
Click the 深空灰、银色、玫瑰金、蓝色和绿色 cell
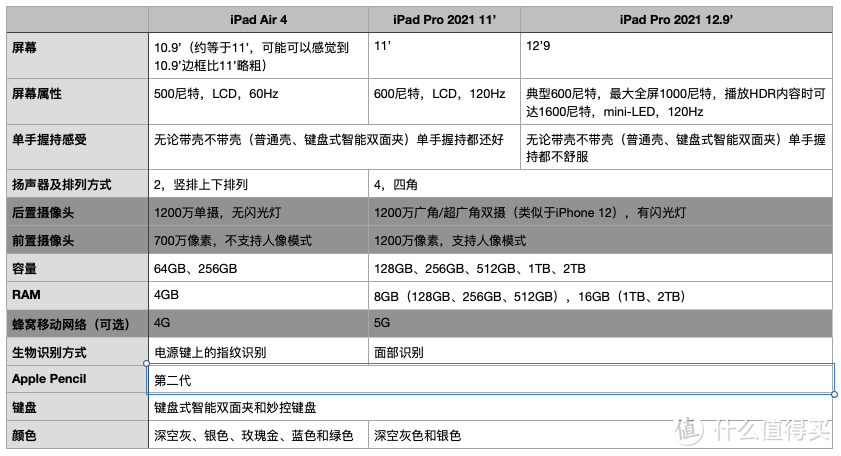pos(259,435)
